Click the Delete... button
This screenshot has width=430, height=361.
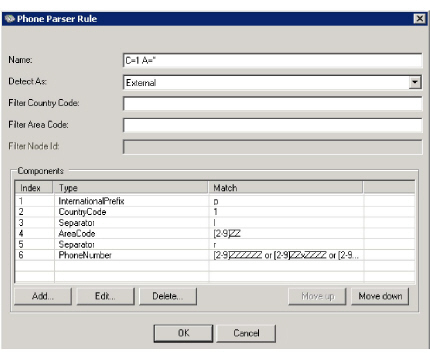point(168,296)
